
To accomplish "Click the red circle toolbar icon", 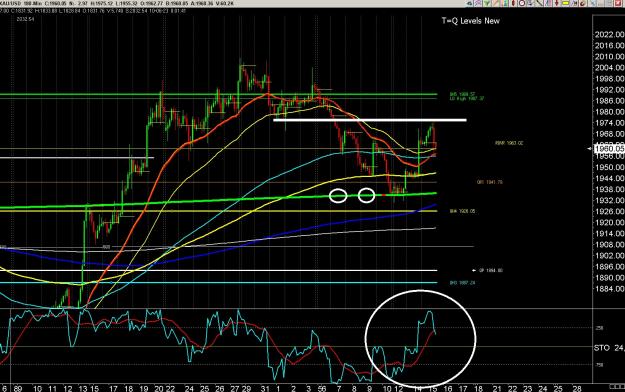I will (522, 3).
